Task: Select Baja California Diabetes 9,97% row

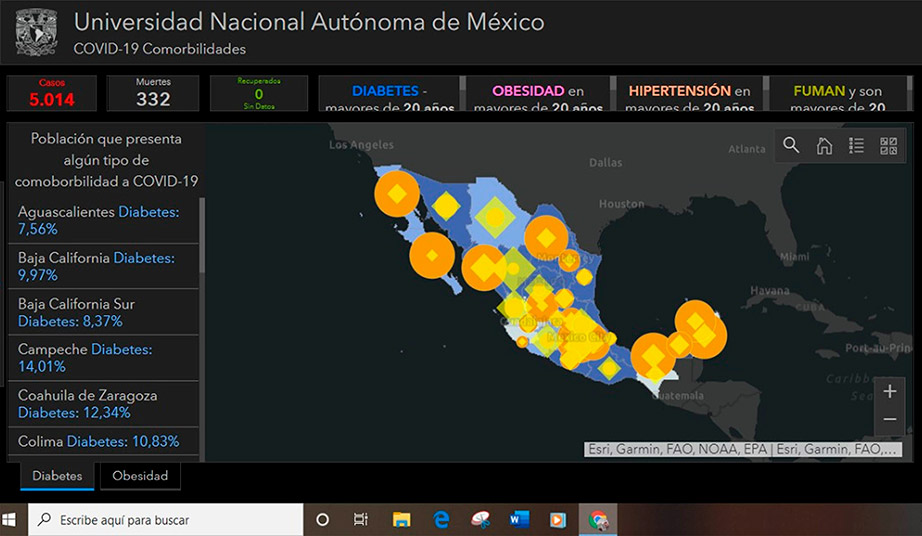Action: point(103,266)
